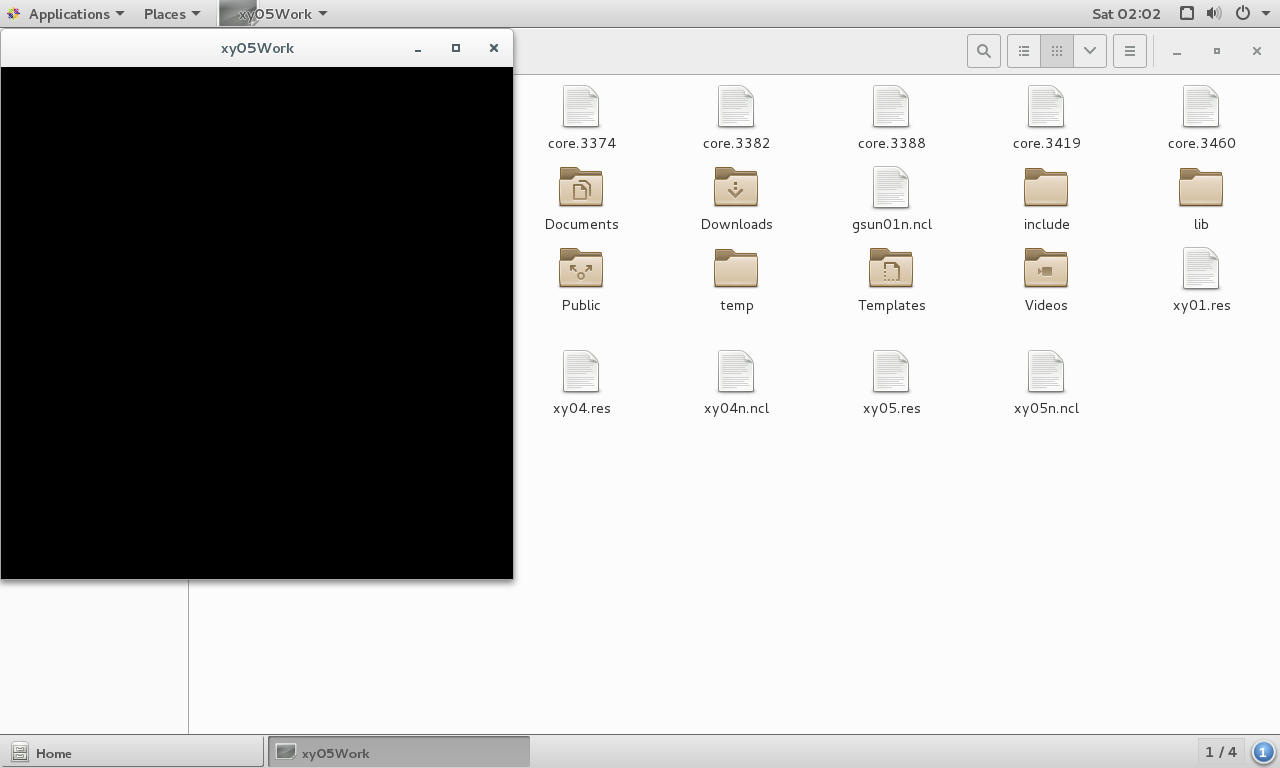Select the Documents folder
The height and width of the screenshot is (768, 1280).
coord(581,188)
